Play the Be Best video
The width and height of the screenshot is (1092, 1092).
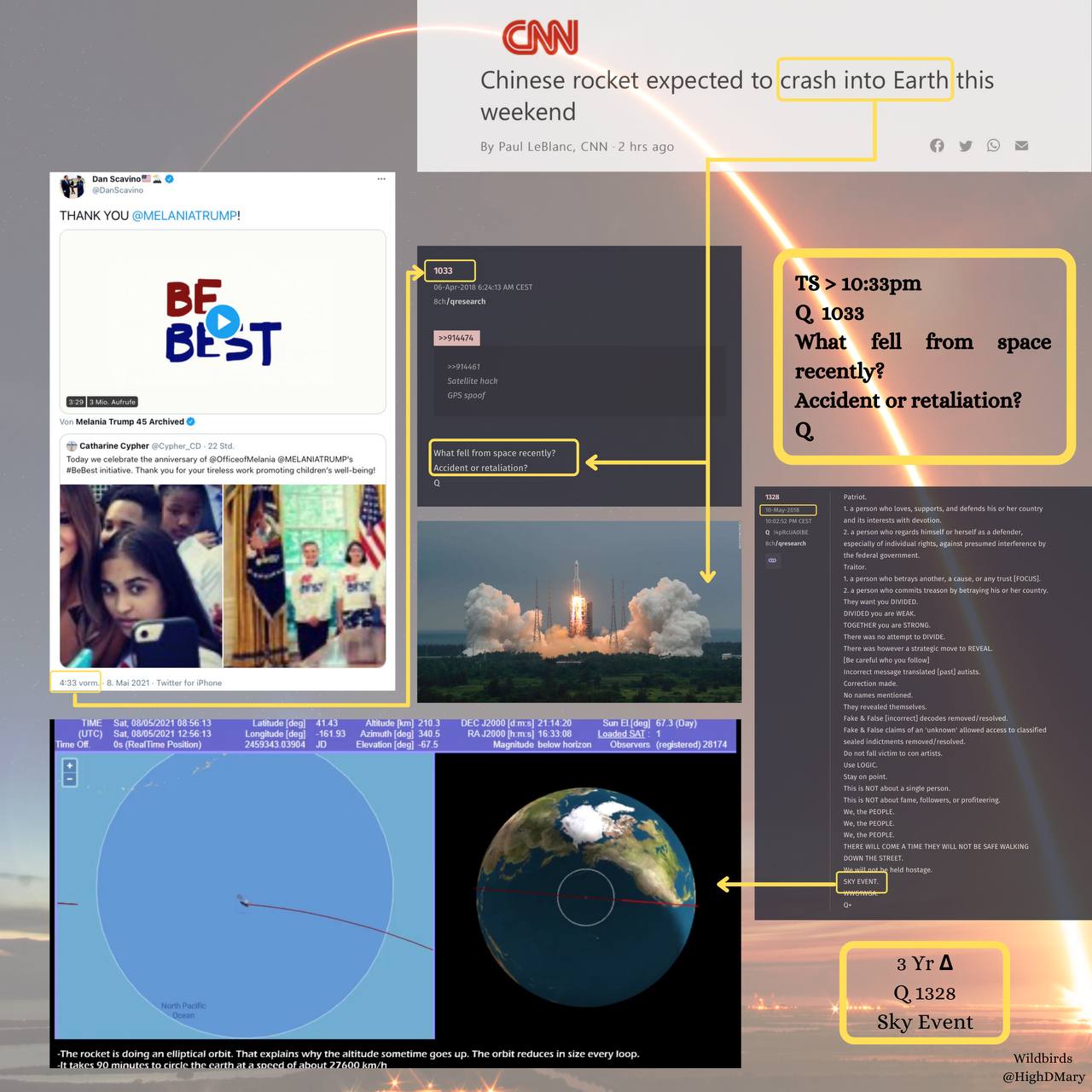[224, 322]
